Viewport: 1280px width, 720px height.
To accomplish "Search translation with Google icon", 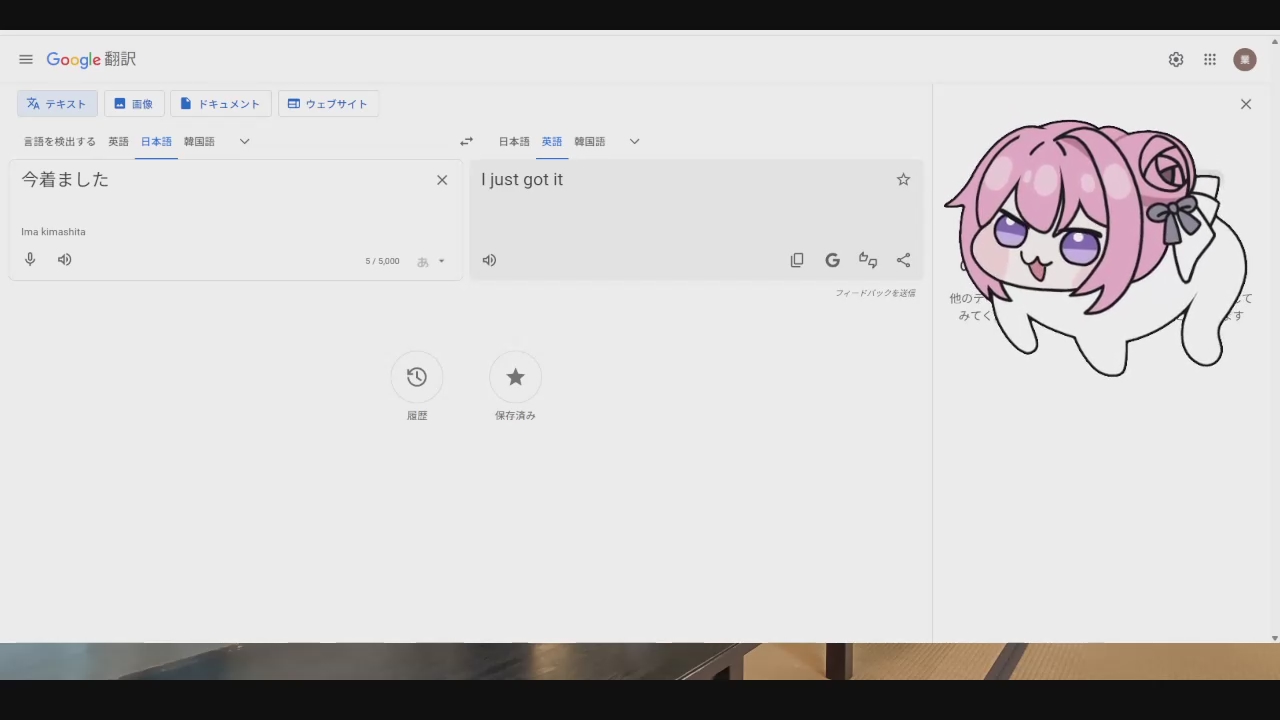I will tap(832, 260).
